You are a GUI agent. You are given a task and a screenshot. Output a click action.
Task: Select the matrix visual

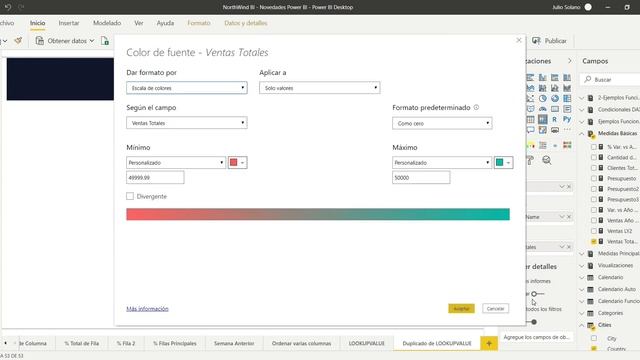(542, 120)
